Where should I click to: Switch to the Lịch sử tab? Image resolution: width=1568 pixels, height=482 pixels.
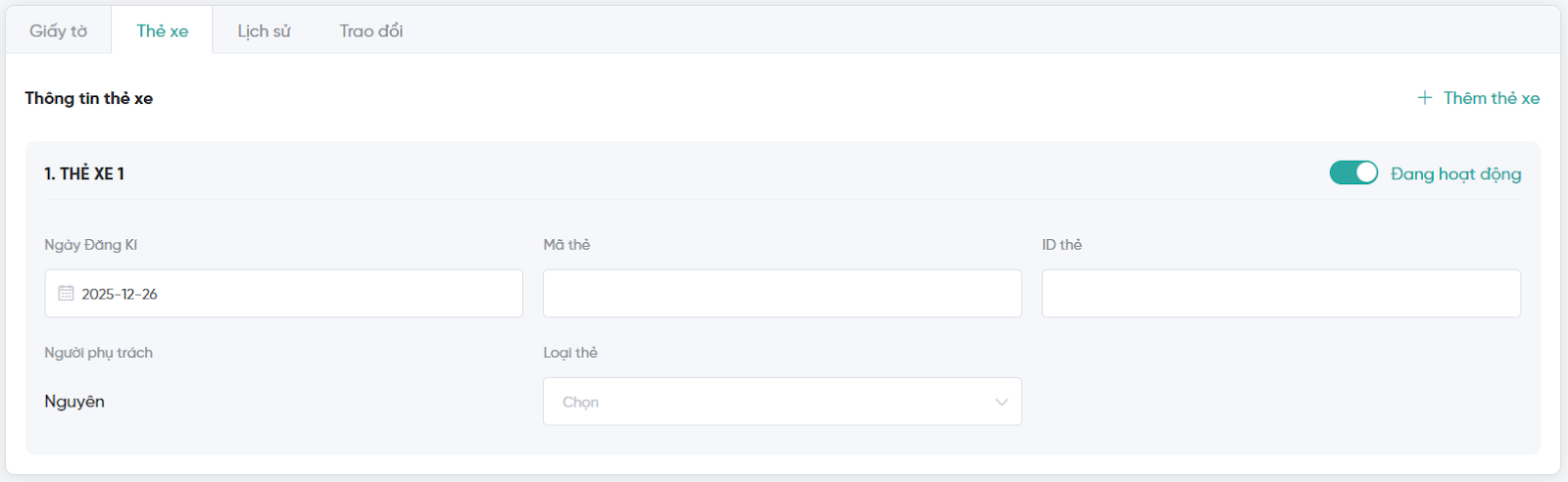click(x=264, y=31)
